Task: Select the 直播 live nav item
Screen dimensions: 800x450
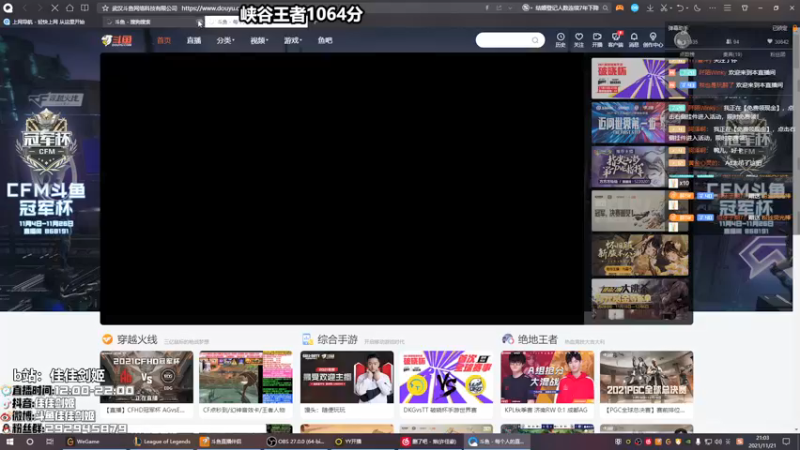Action: (x=194, y=40)
